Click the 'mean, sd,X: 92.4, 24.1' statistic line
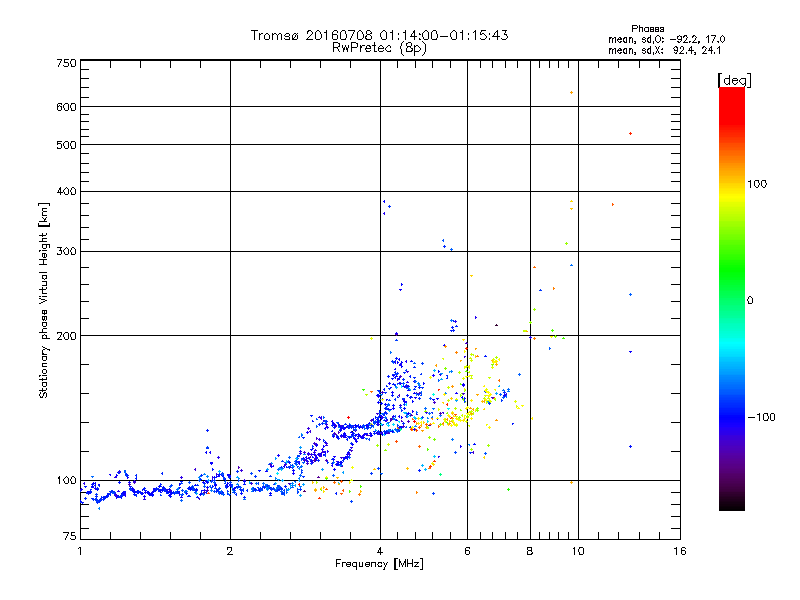Screen dimensions: 800x600 (664, 50)
